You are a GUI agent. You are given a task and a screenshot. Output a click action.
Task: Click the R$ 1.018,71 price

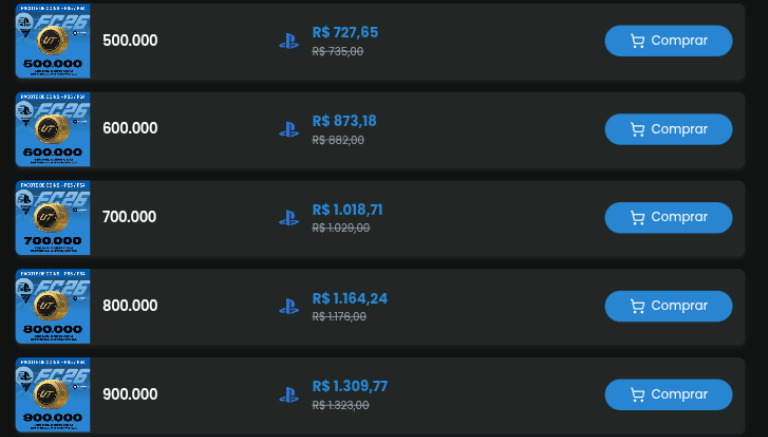coord(347,210)
